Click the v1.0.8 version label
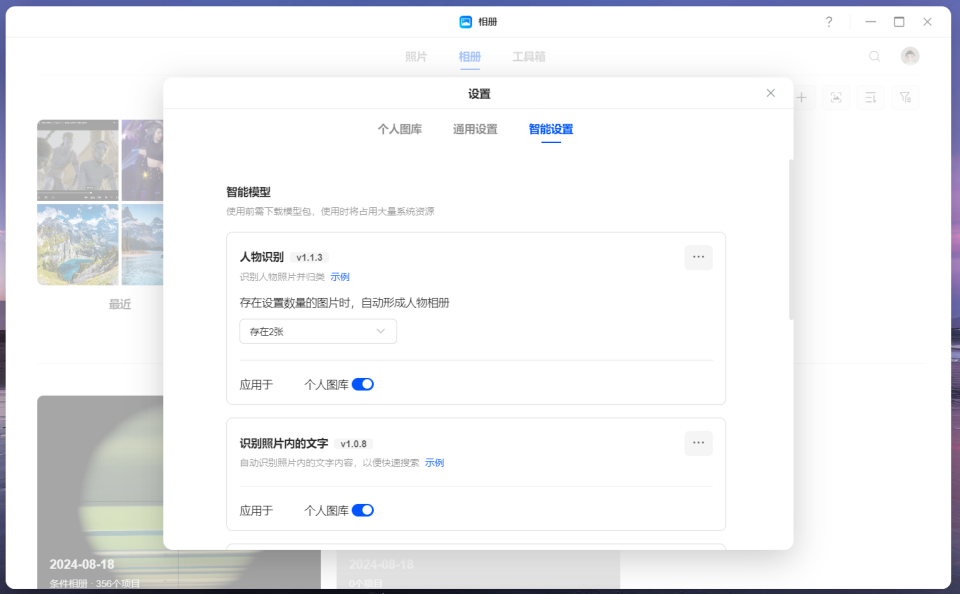Image resolution: width=960 pixels, height=594 pixels. click(354, 443)
